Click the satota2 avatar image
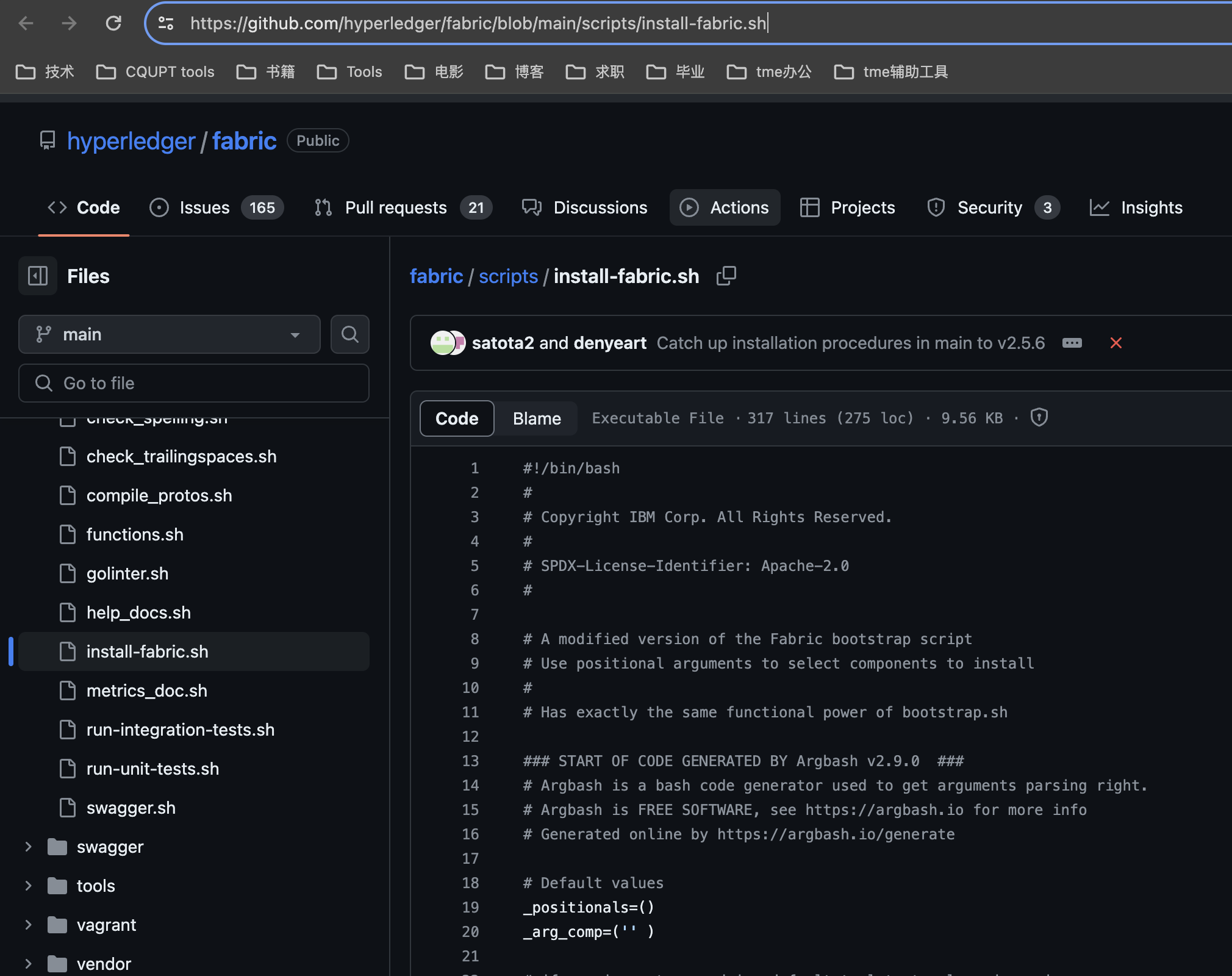Image resolution: width=1232 pixels, height=976 pixels. click(x=442, y=343)
